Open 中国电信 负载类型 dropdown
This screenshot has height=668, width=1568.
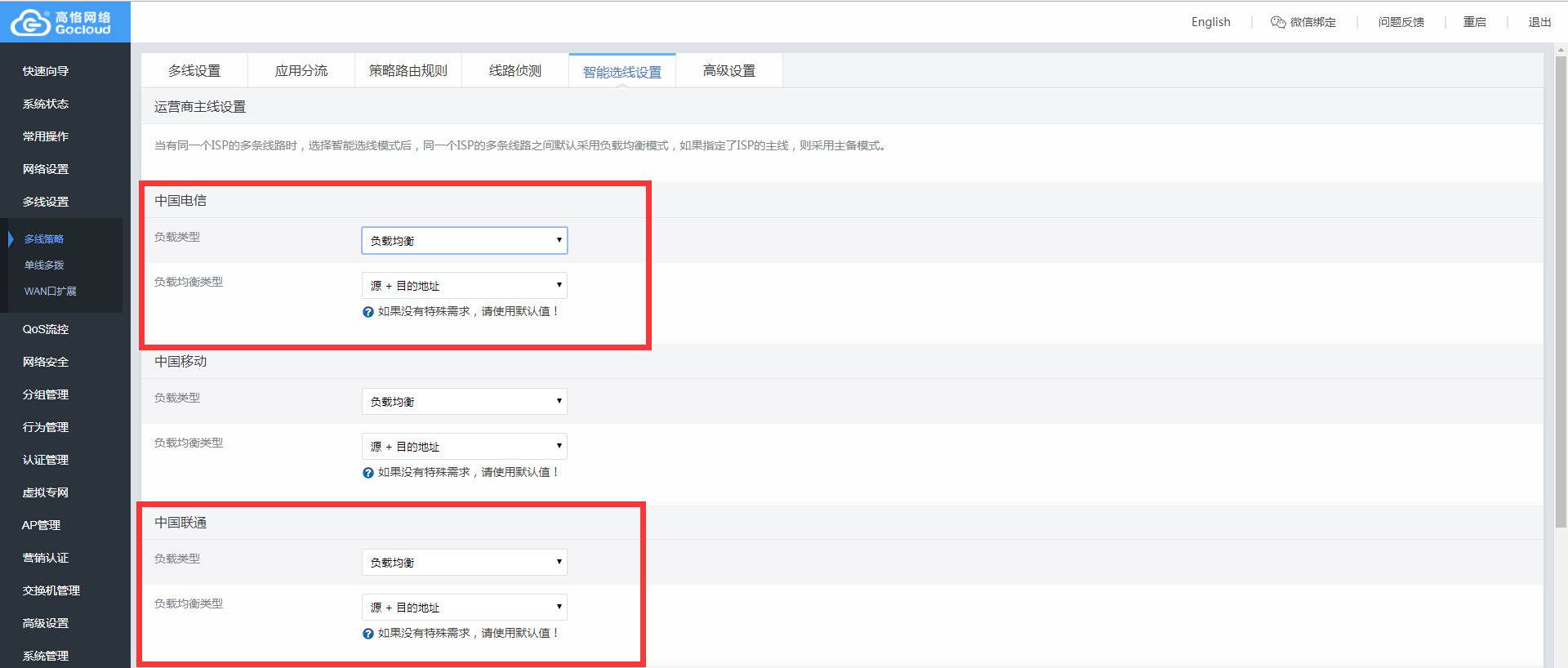[x=465, y=240]
